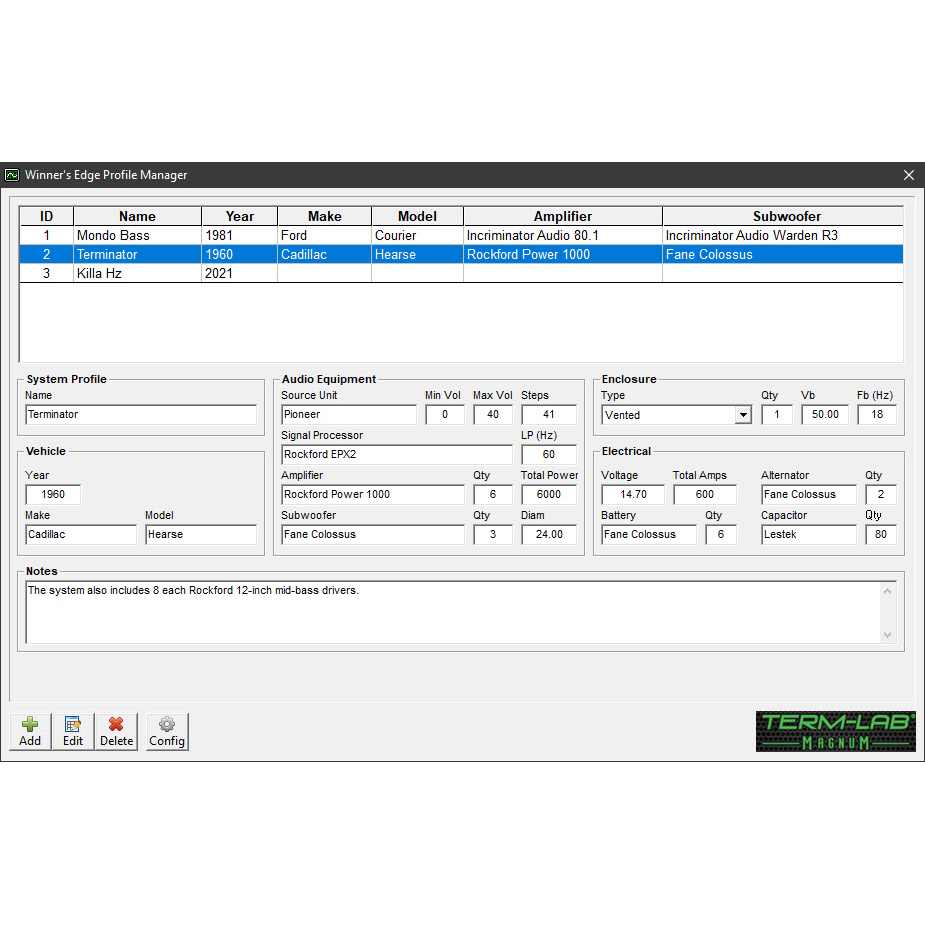Click the System Profile Name field
The height and width of the screenshot is (925, 925).
(140, 415)
